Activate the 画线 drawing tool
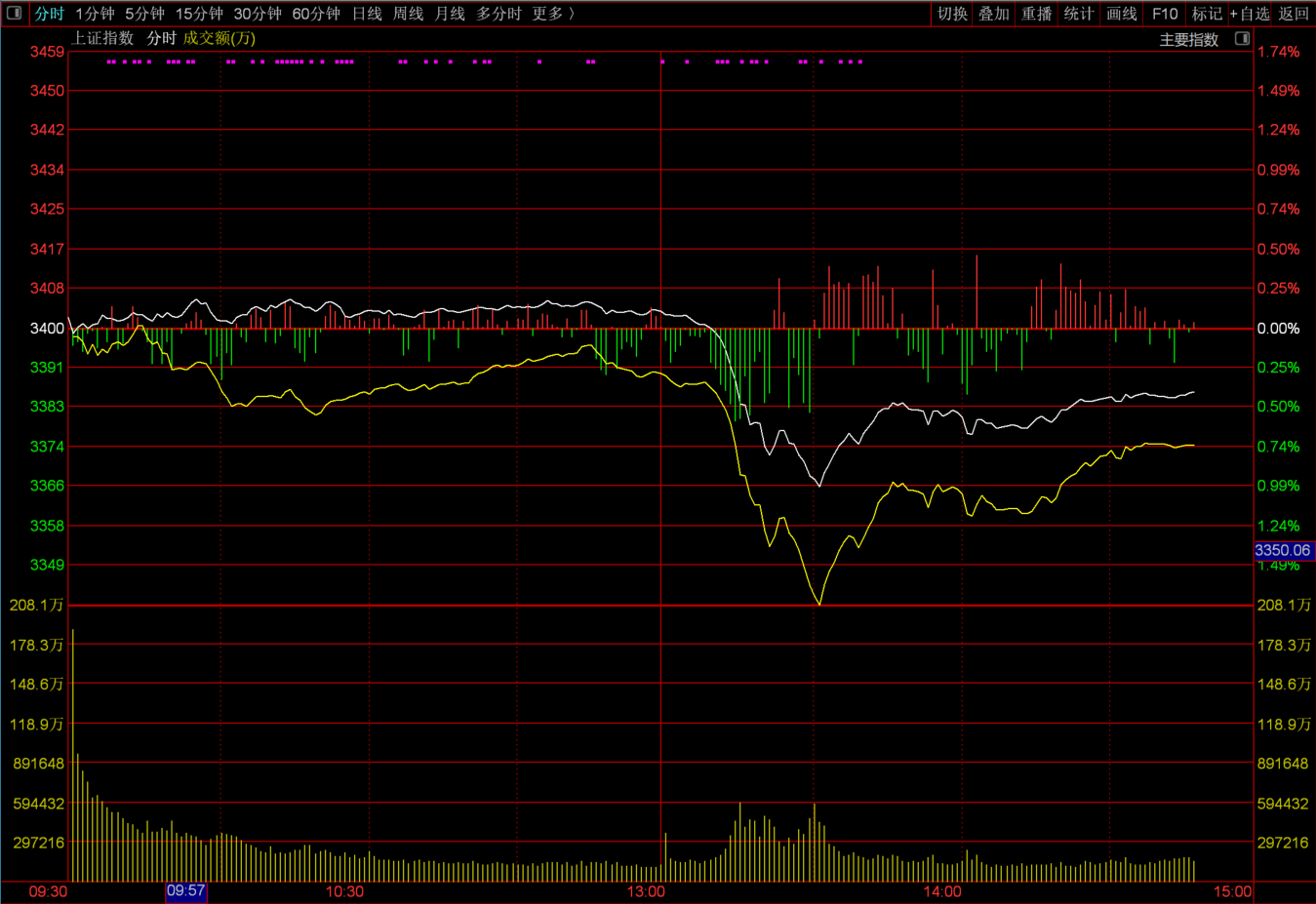 click(1122, 14)
